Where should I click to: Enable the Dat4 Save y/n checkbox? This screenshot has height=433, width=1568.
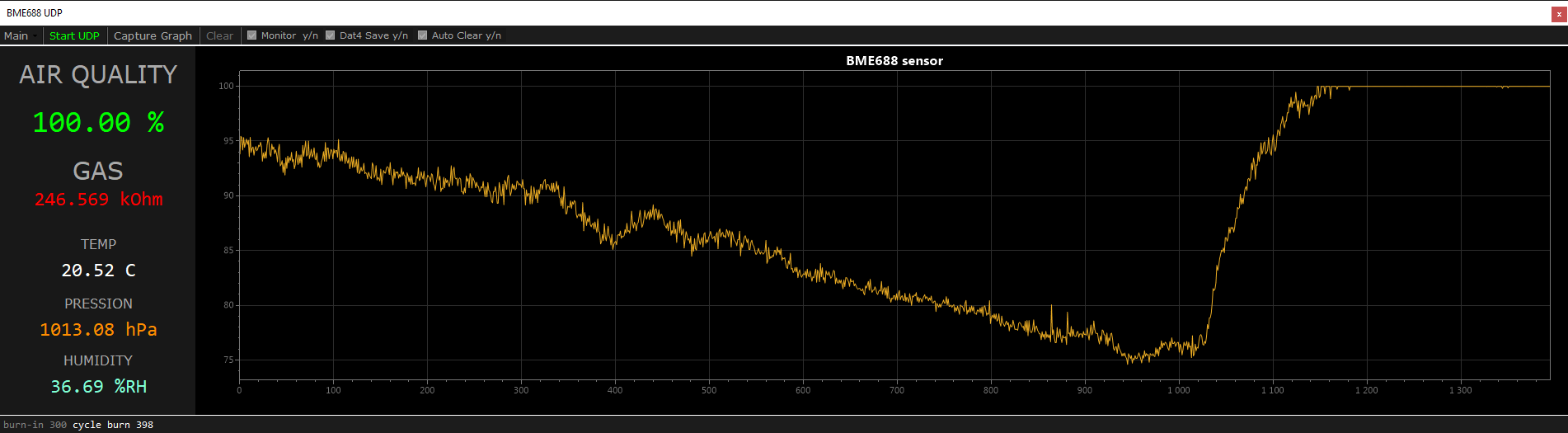click(331, 35)
